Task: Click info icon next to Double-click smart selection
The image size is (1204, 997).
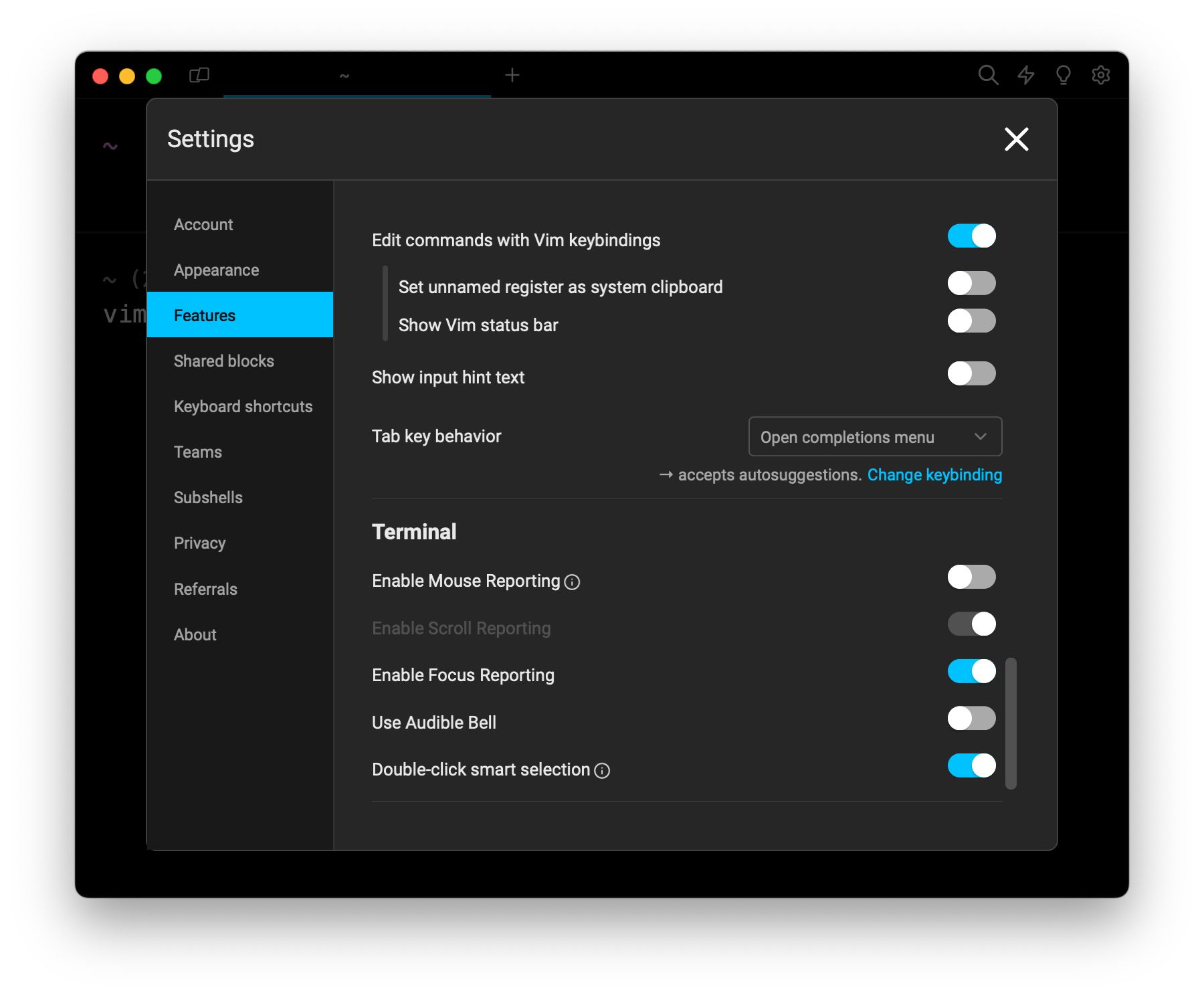Action: pos(602,771)
